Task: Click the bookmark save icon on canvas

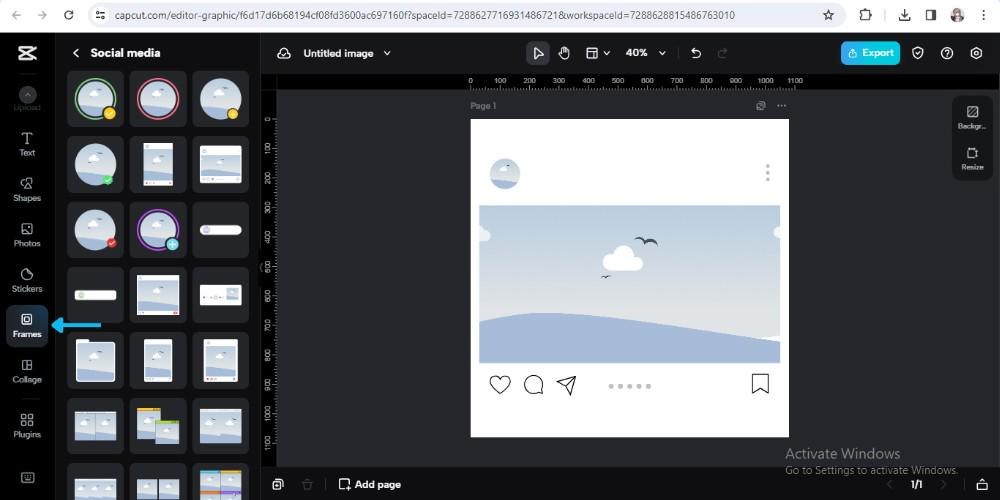Action: click(760, 383)
